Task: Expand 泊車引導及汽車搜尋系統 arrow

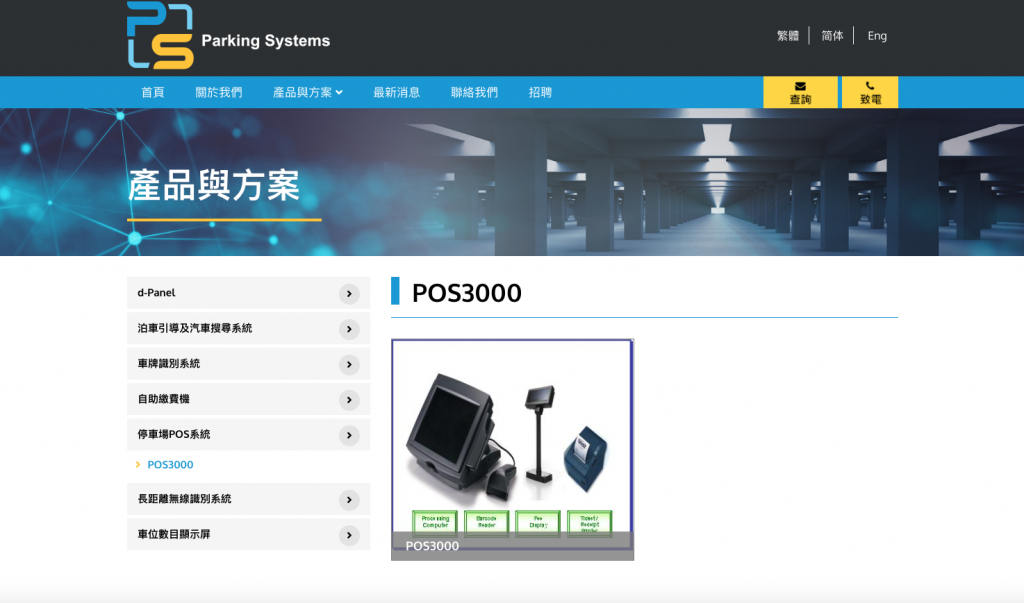Action: [x=349, y=329]
